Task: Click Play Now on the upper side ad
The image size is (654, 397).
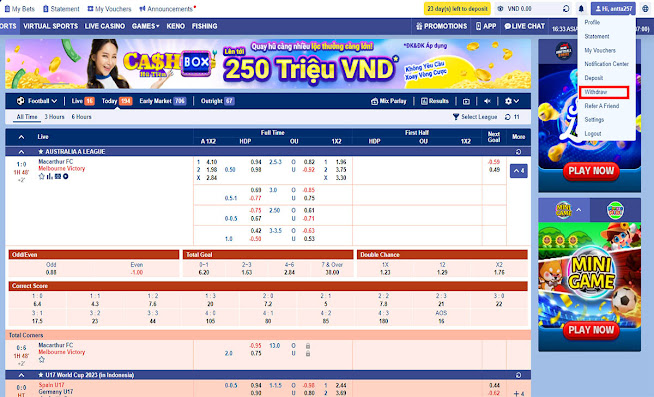Action: point(591,171)
